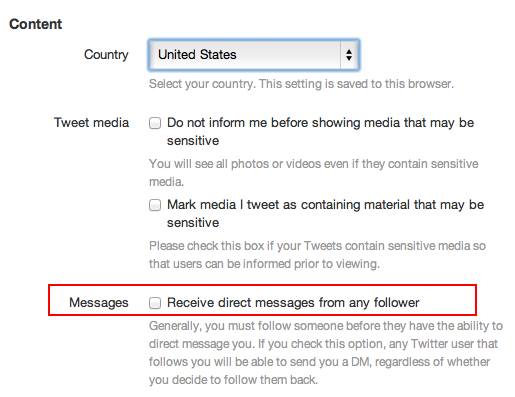The image size is (515, 397).
Task: Click the "Do not inform me before showing media" label
Action: point(320,131)
